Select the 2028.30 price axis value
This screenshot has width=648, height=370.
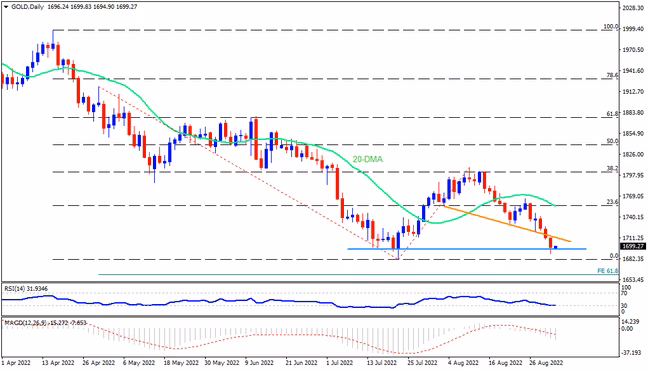pos(633,8)
